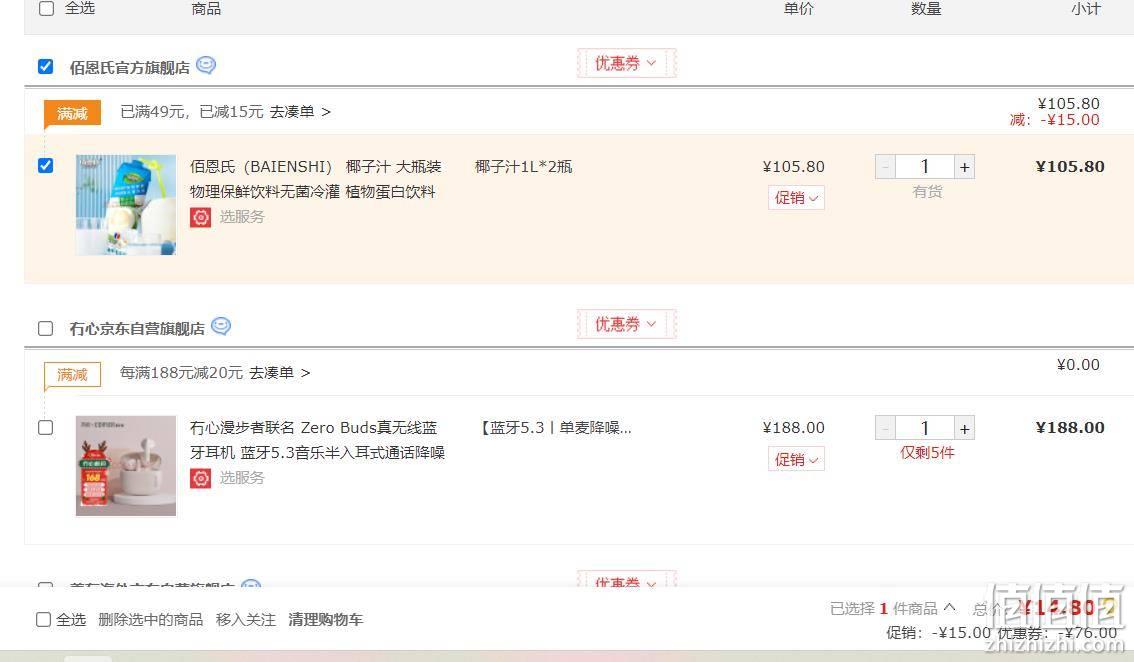Click the 减: -¥15.00 discount text
This screenshot has width=1134, height=662.
[1055, 120]
